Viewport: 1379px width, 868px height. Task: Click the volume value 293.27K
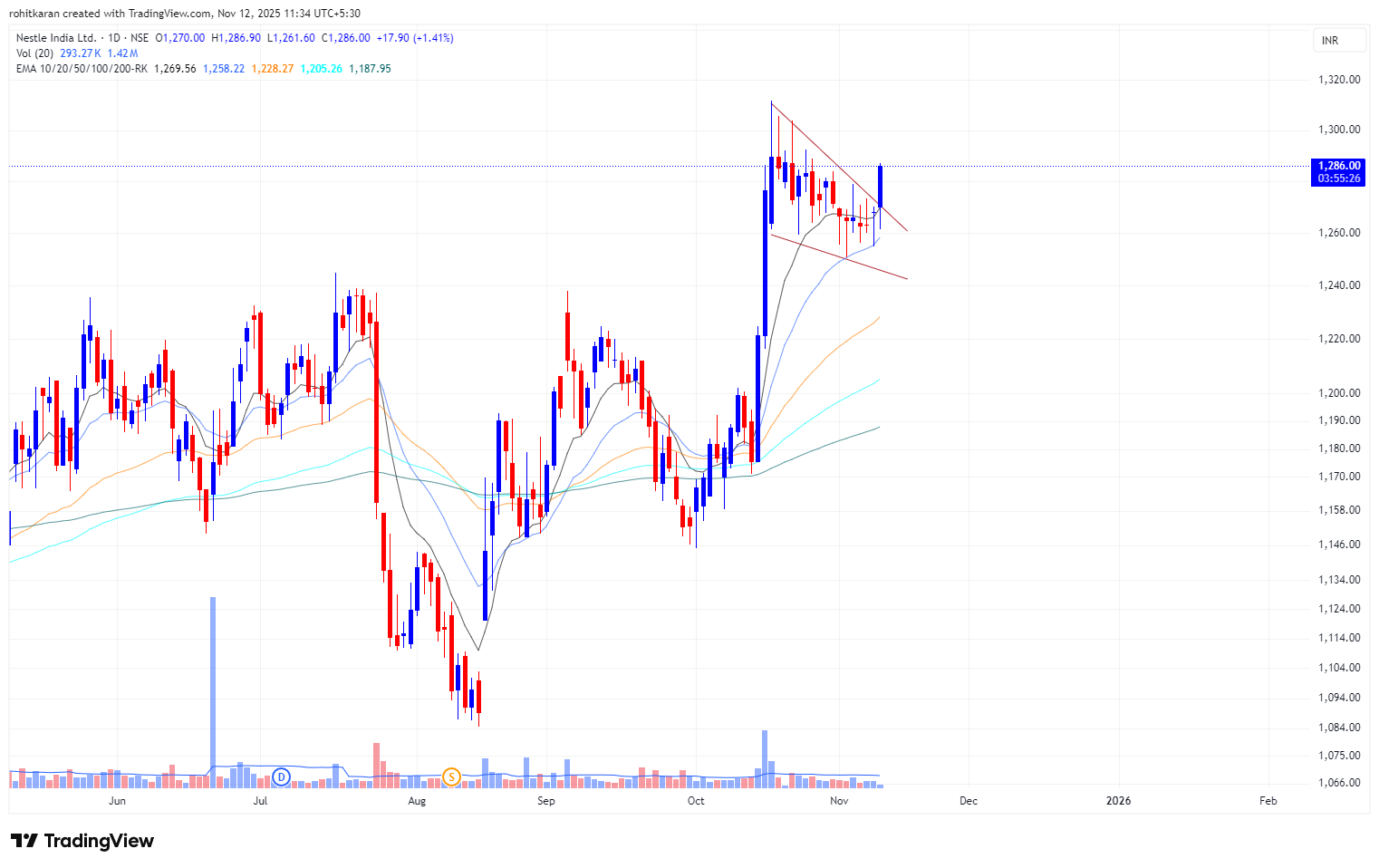pos(81,53)
